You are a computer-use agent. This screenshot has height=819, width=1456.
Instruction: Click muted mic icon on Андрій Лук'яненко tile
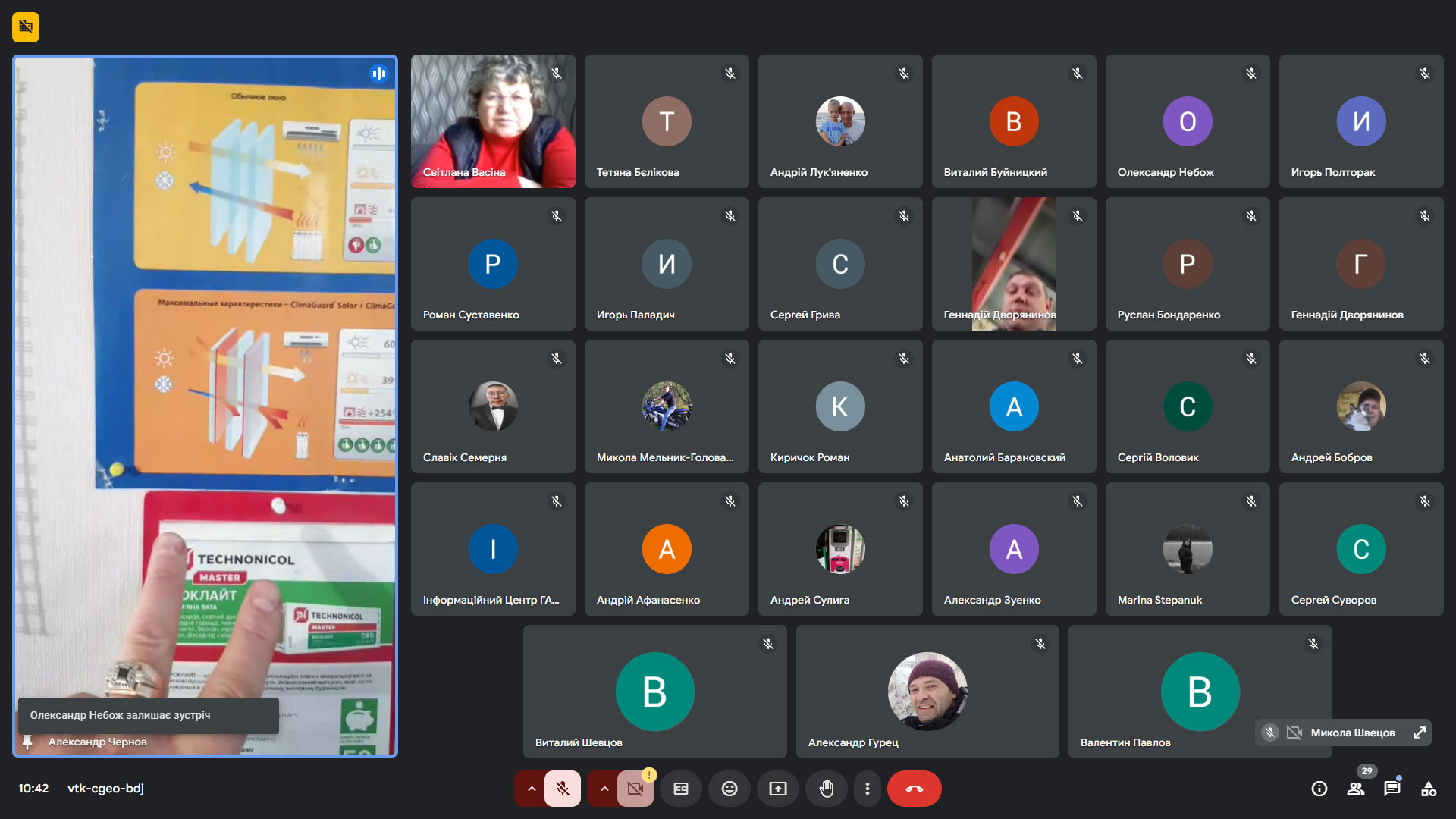[x=904, y=74]
